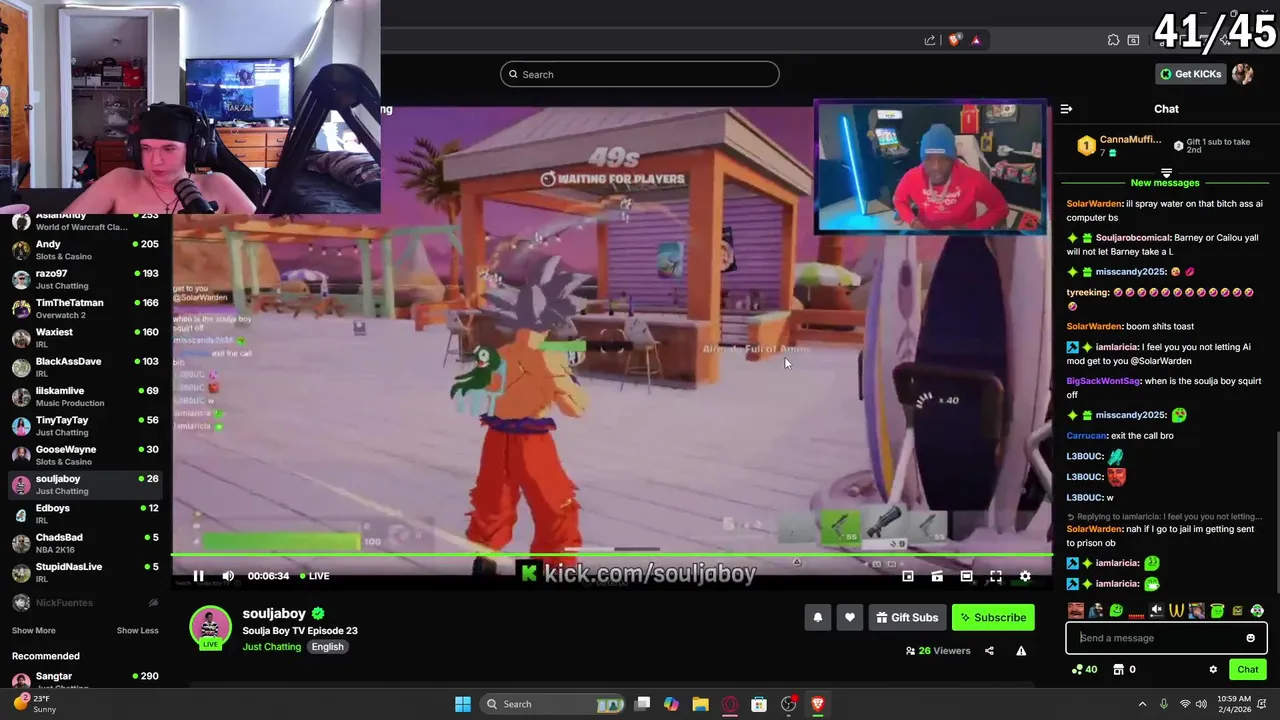Open the Just Chatting category link
The height and width of the screenshot is (720, 1280).
(x=271, y=647)
